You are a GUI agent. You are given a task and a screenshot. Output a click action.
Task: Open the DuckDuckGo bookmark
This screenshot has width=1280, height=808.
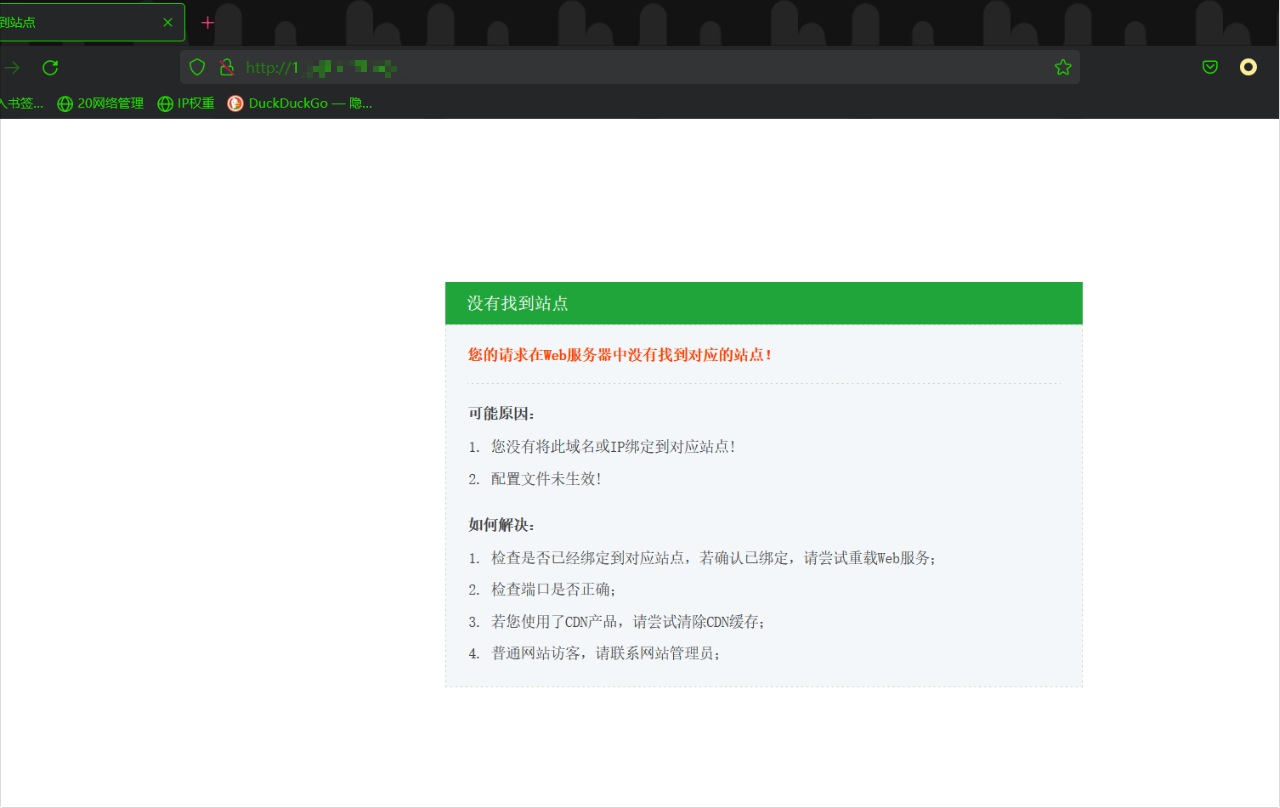tap(300, 103)
